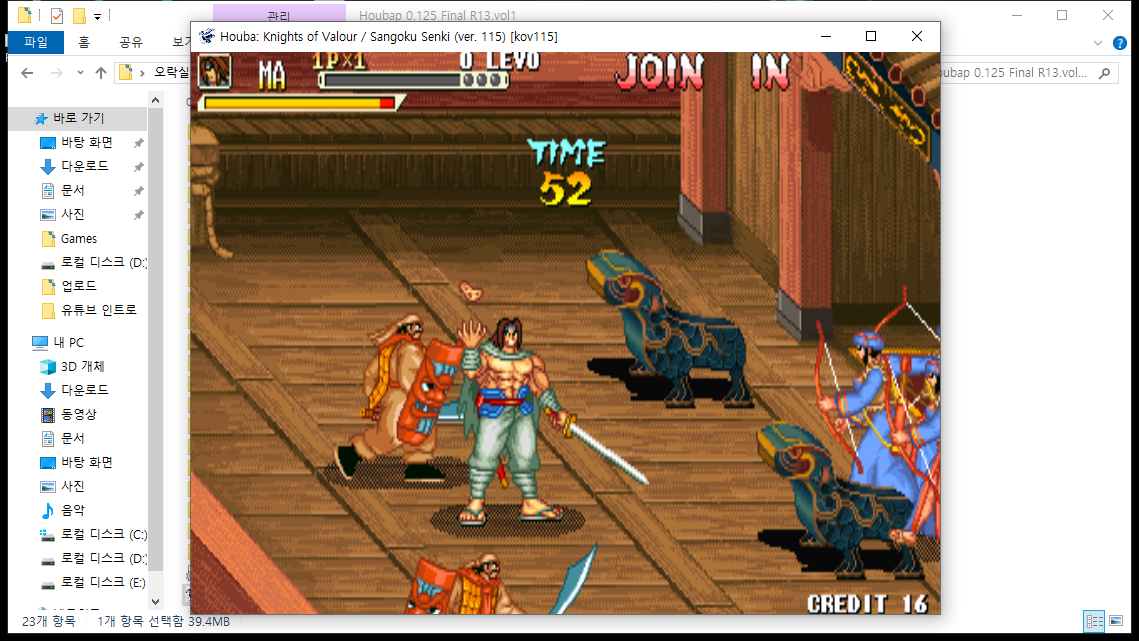This screenshot has height=641, width=1139.
Task: Click the properties checkmark icon in title bar
Action: click(57, 15)
